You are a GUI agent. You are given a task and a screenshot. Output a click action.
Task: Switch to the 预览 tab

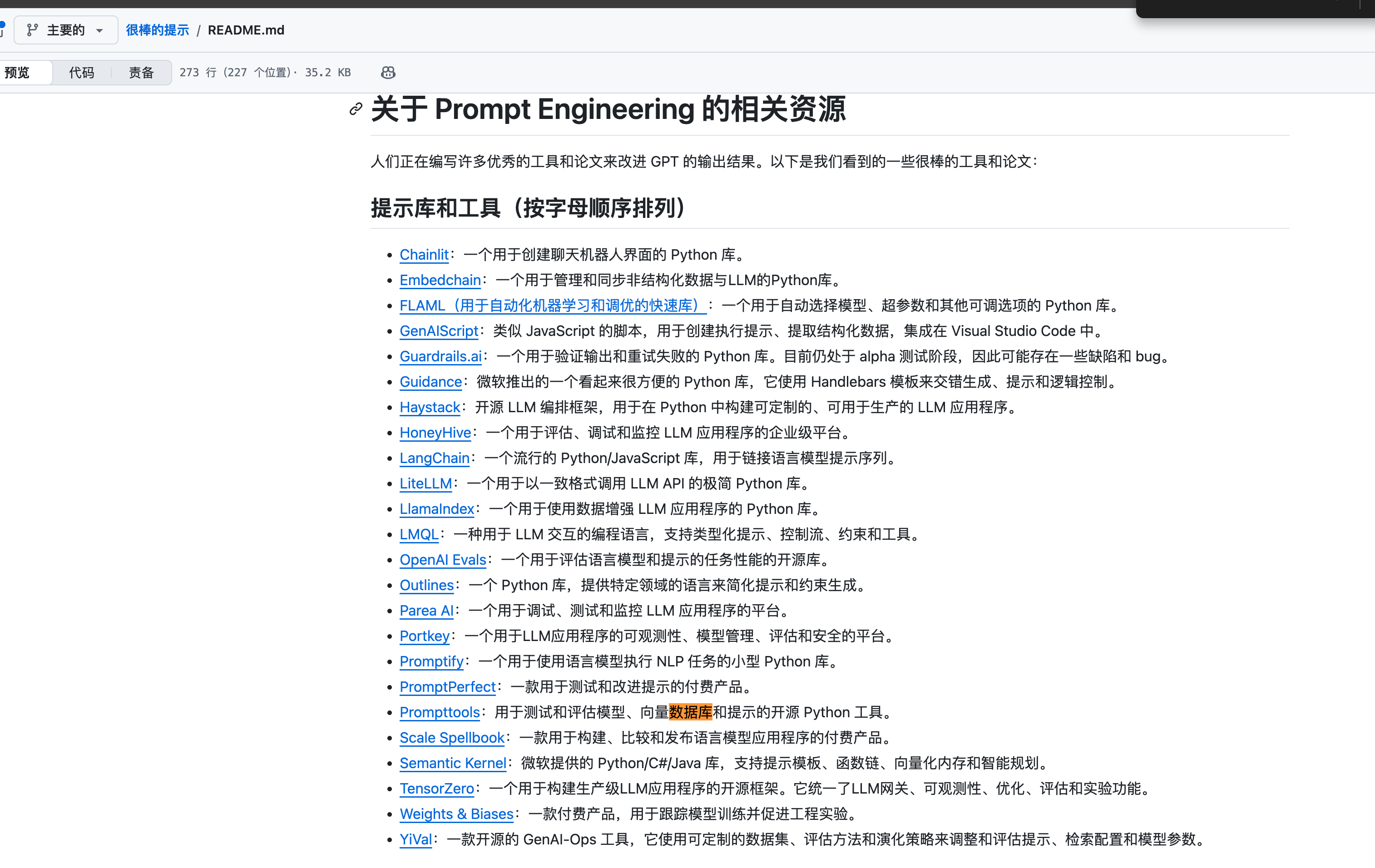(x=17, y=73)
